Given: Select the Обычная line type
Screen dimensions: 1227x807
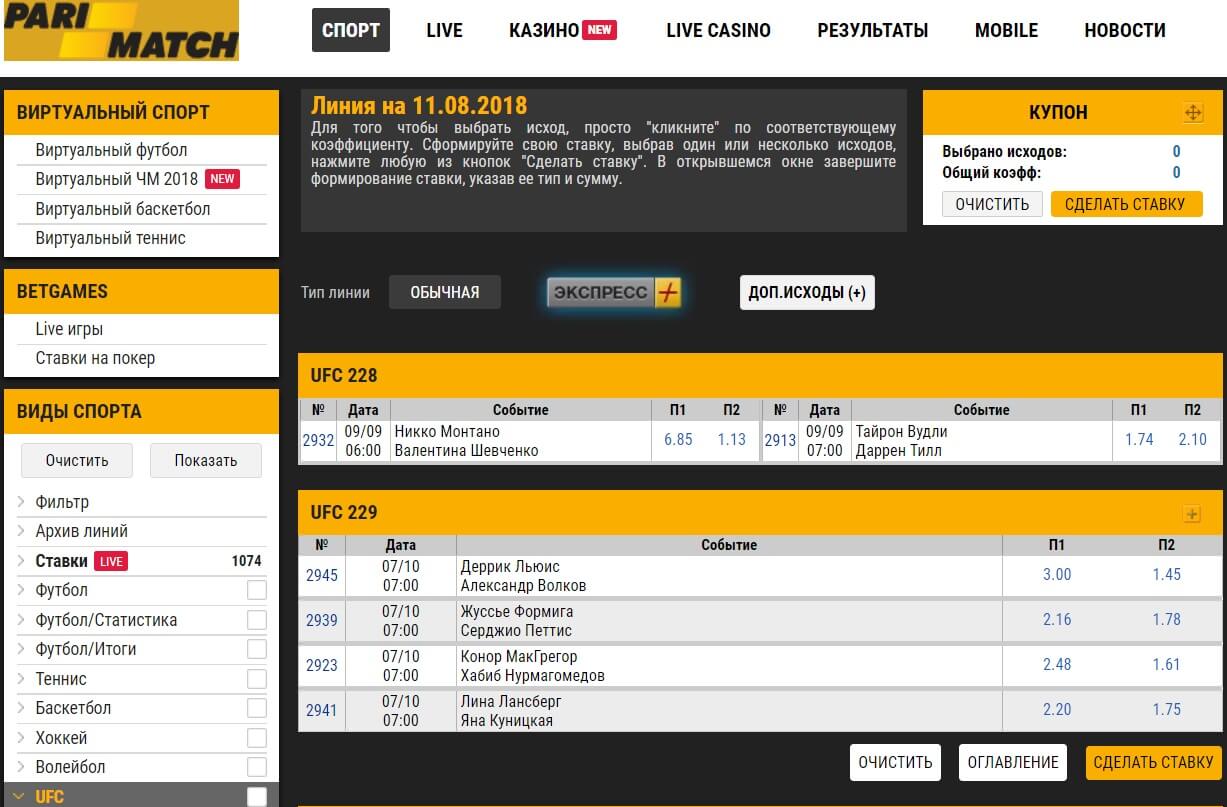Looking at the screenshot, I should coord(445,292).
